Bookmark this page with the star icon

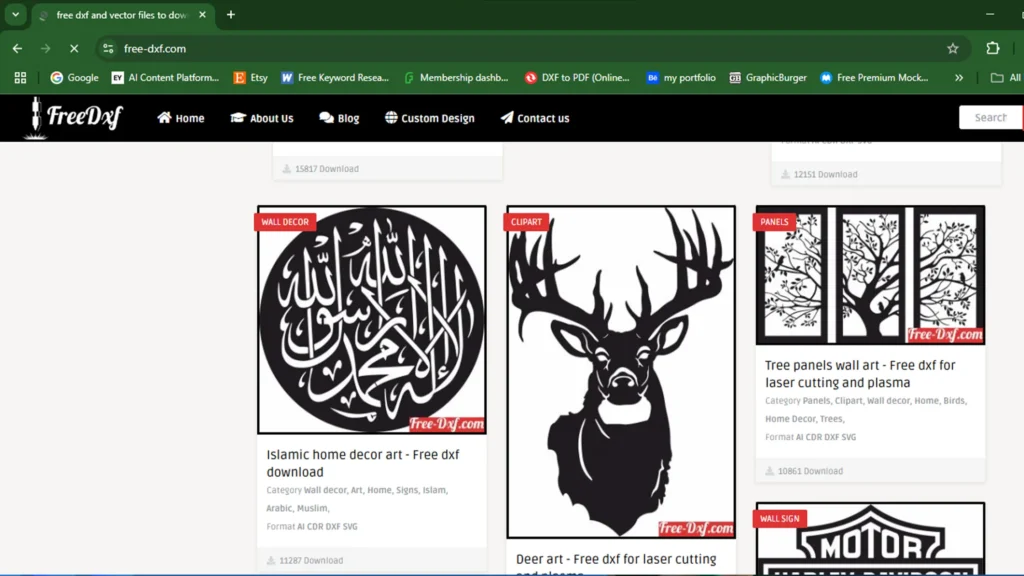coord(952,48)
